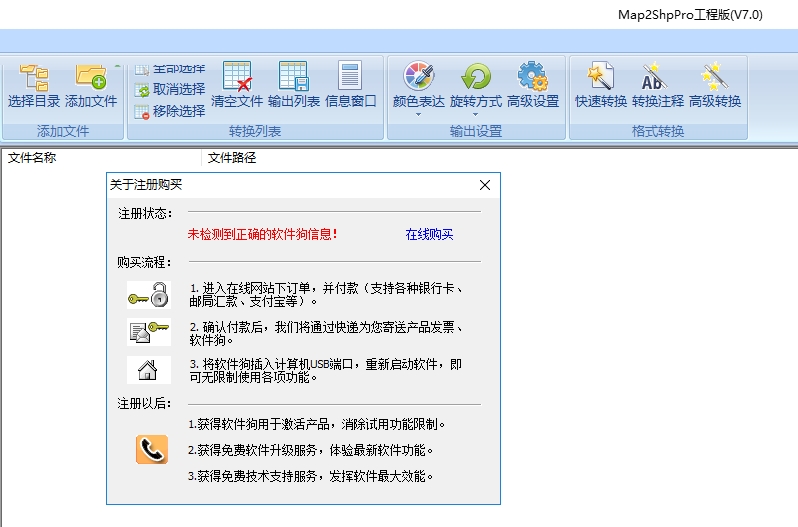This screenshot has width=798, height=527.
Task: Click the 购买流程 label
Action: tap(145, 262)
